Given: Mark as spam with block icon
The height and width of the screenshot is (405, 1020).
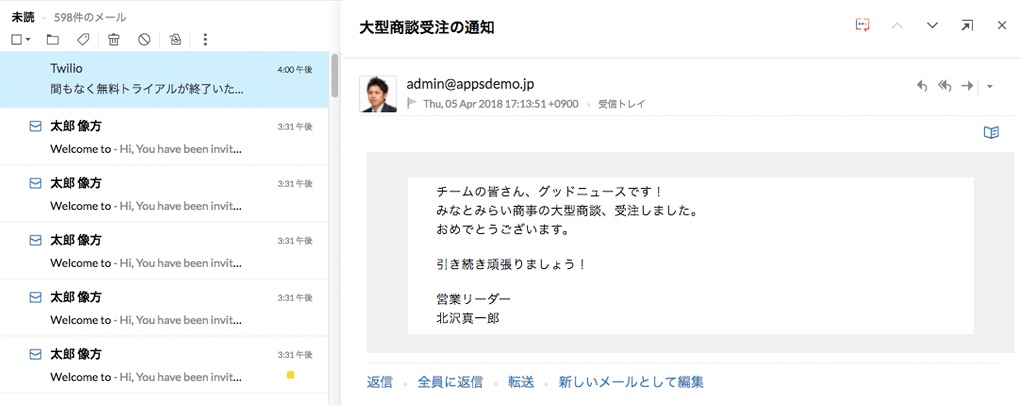Looking at the screenshot, I should point(144,40).
